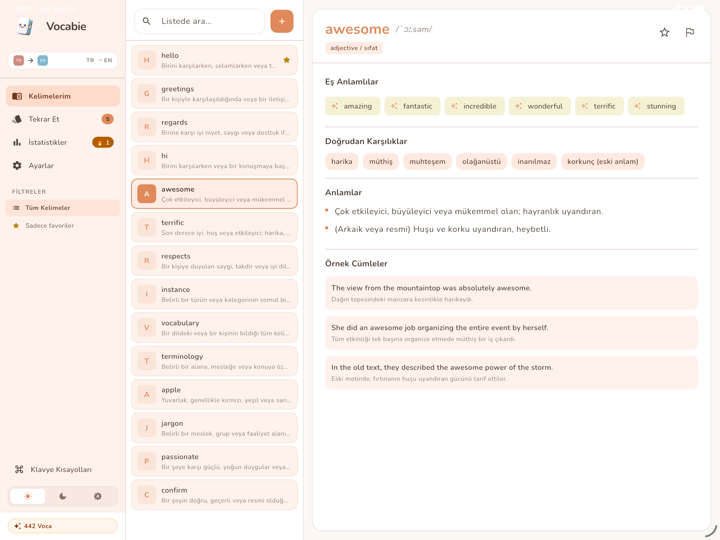Click the müthiş translation chip
The image size is (720, 540).
pyautogui.click(x=381, y=162)
